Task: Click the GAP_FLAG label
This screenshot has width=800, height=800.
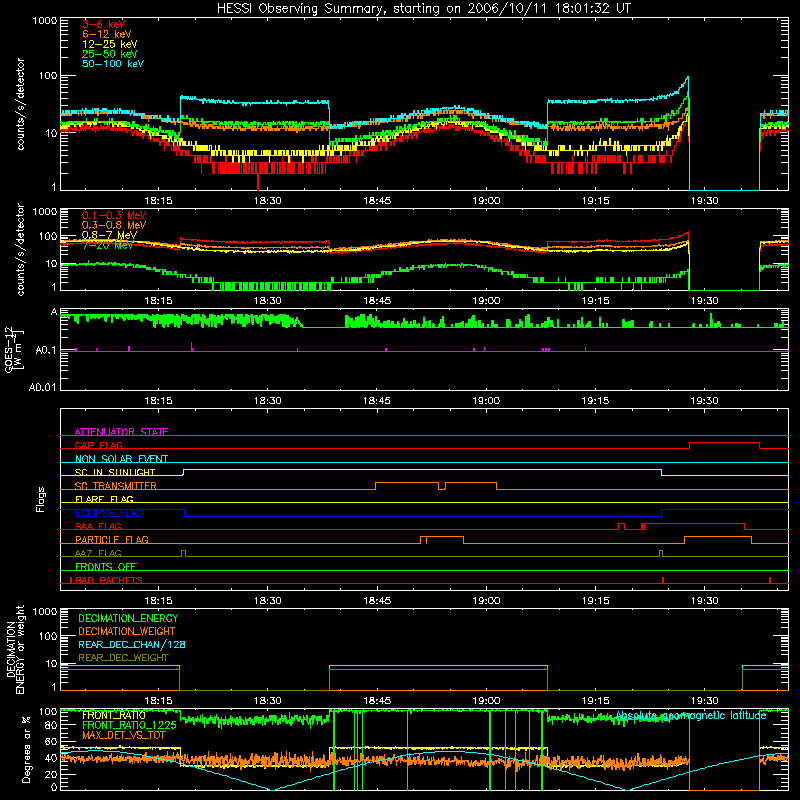Action: [98, 445]
